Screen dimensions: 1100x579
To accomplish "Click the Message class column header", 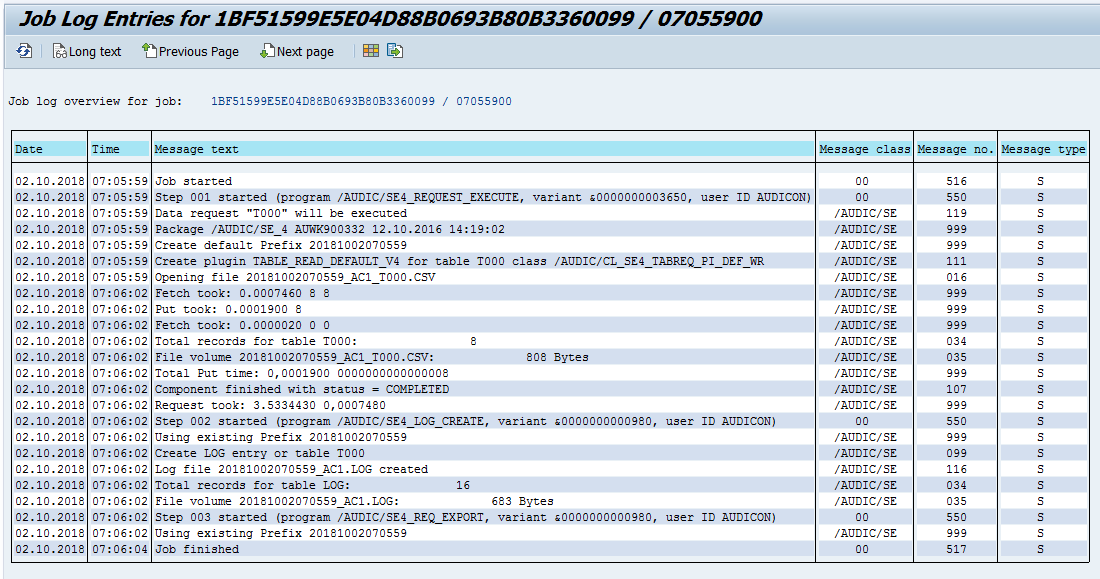I will point(862,148).
